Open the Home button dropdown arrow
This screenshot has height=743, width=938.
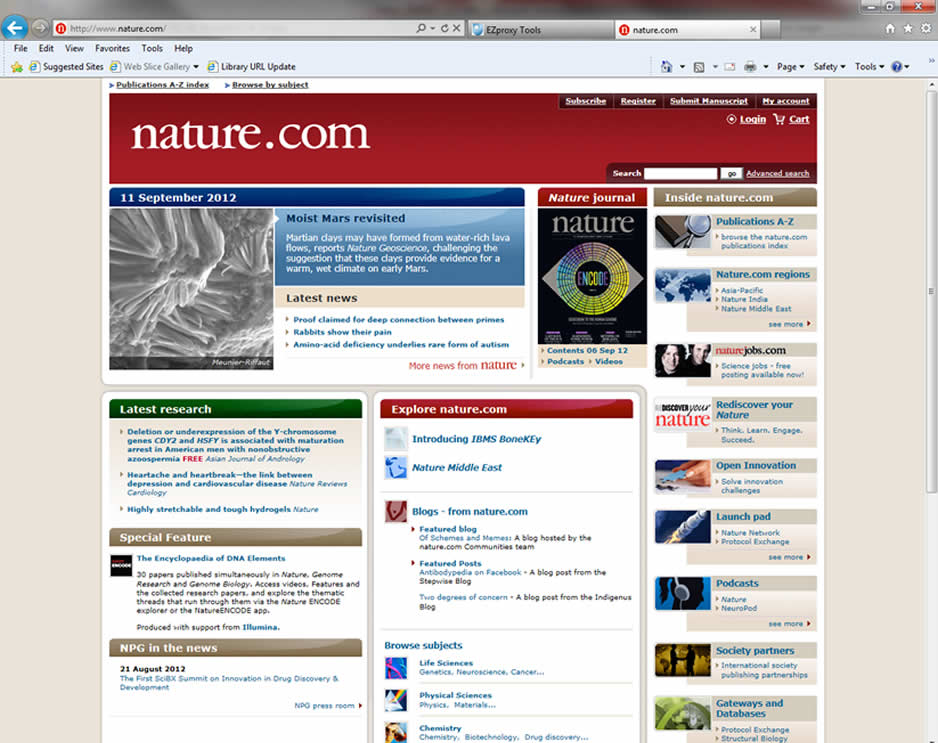(x=682, y=67)
